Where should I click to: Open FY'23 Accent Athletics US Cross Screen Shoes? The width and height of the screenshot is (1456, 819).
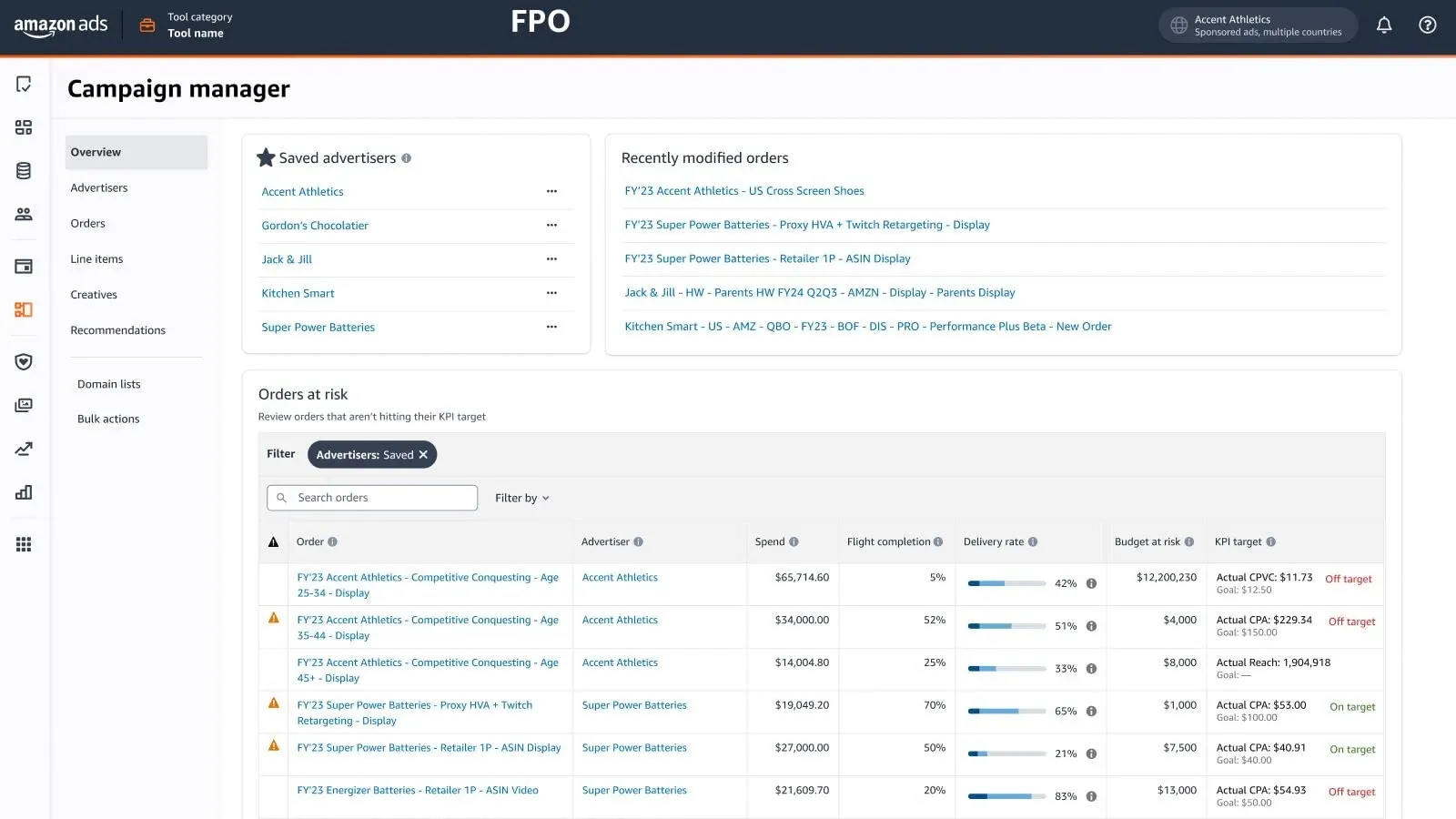pos(743,191)
